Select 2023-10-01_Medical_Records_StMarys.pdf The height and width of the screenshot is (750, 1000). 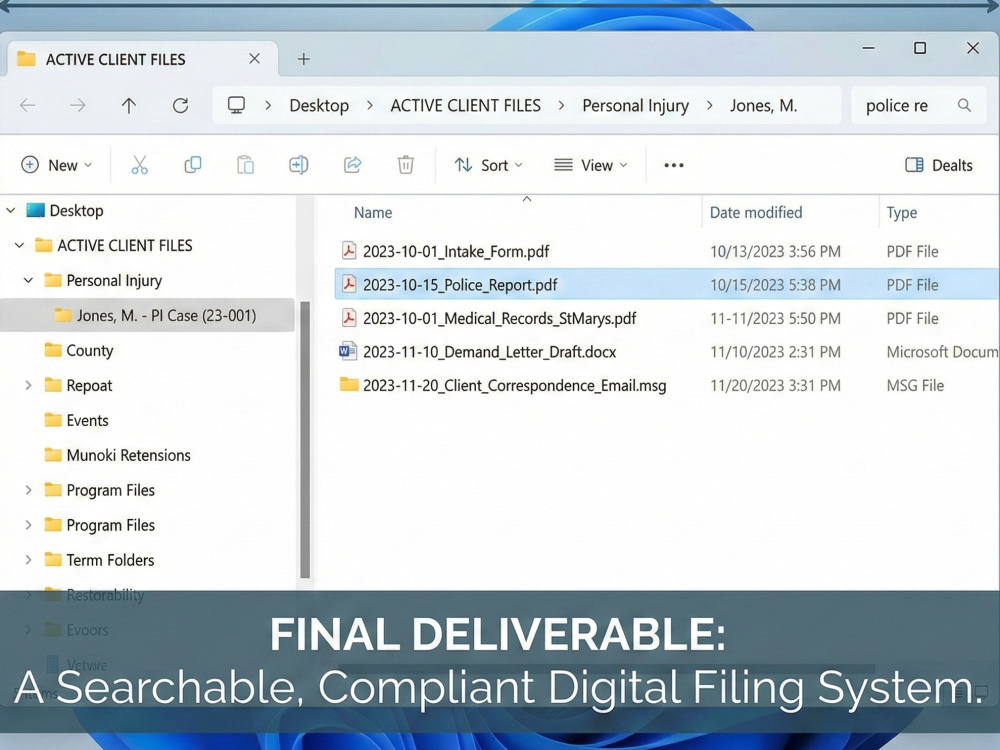499,318
